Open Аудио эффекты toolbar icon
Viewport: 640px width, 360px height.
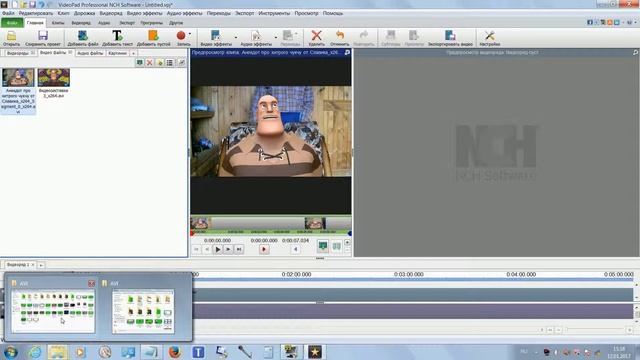point(256,38)
